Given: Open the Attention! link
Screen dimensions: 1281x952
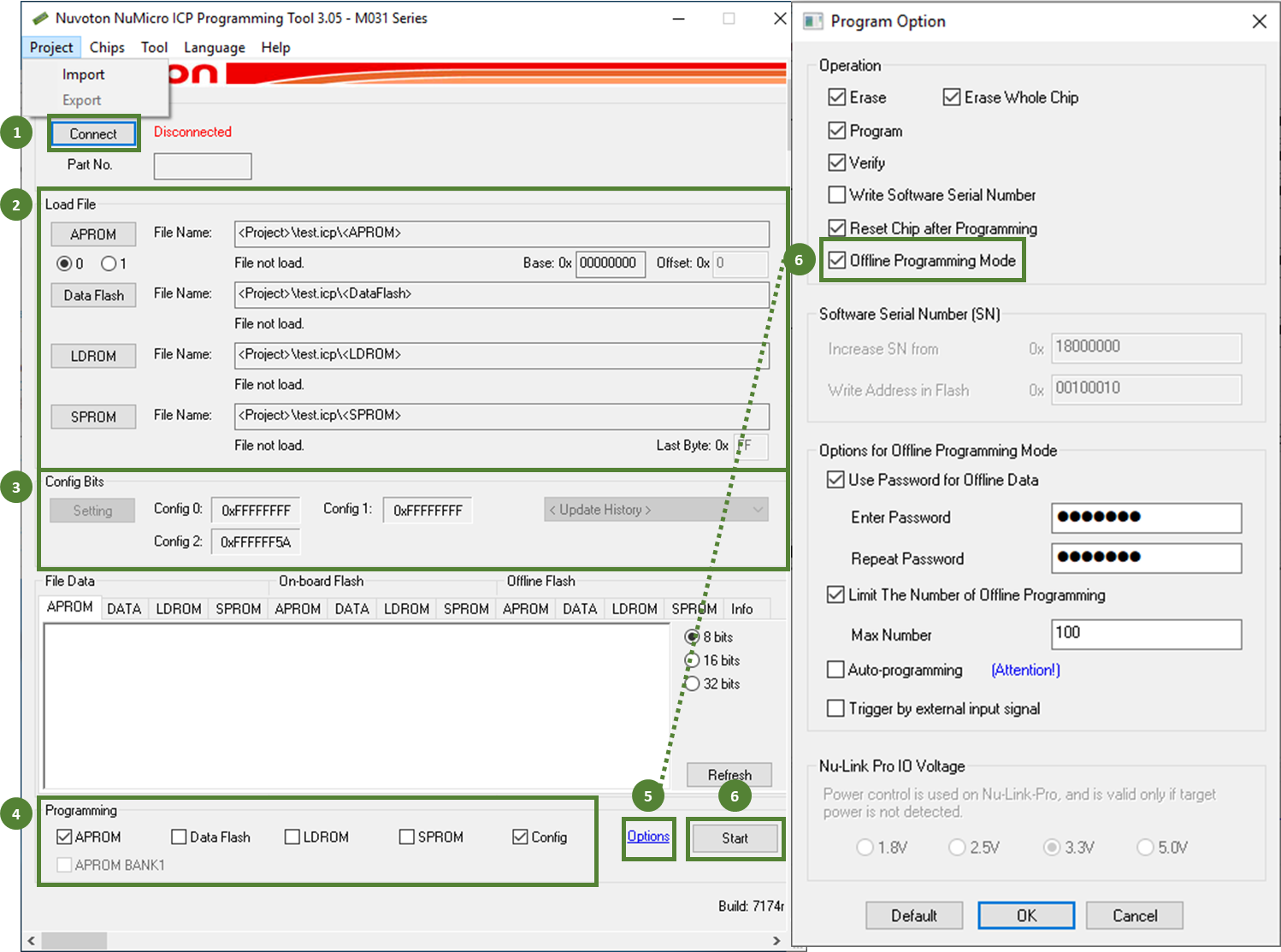Looking at the screenshot, I should point(1025,670).
